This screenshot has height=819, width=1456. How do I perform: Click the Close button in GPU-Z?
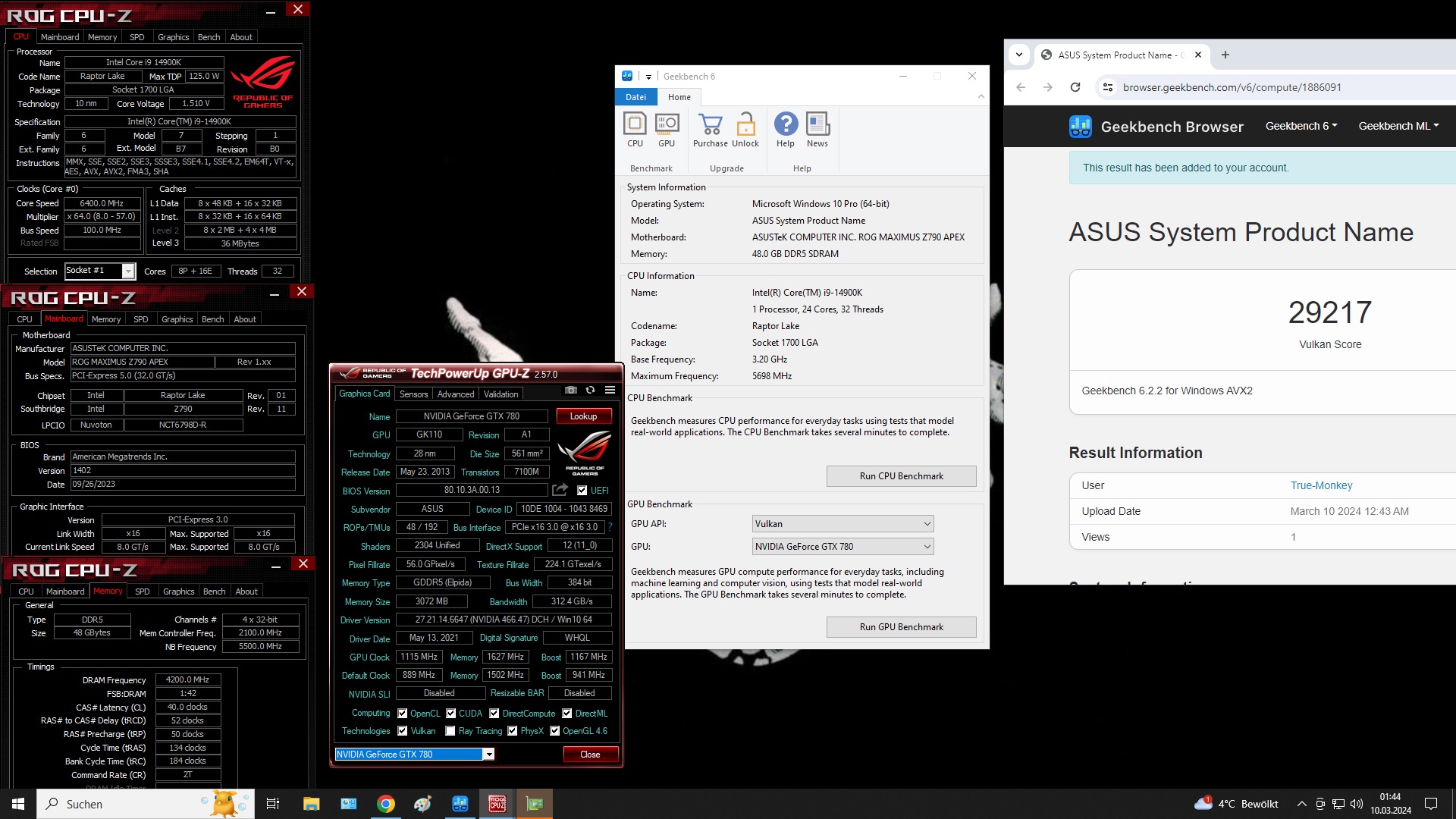(590, 755)
